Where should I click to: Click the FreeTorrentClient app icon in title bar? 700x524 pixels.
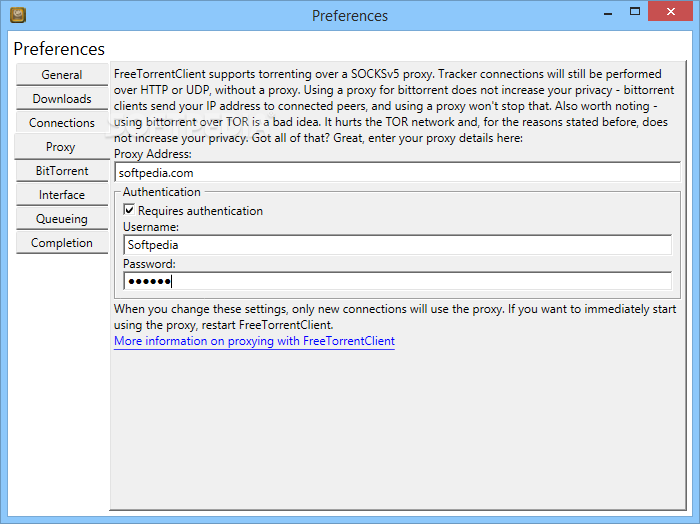(x=18, y=16)
